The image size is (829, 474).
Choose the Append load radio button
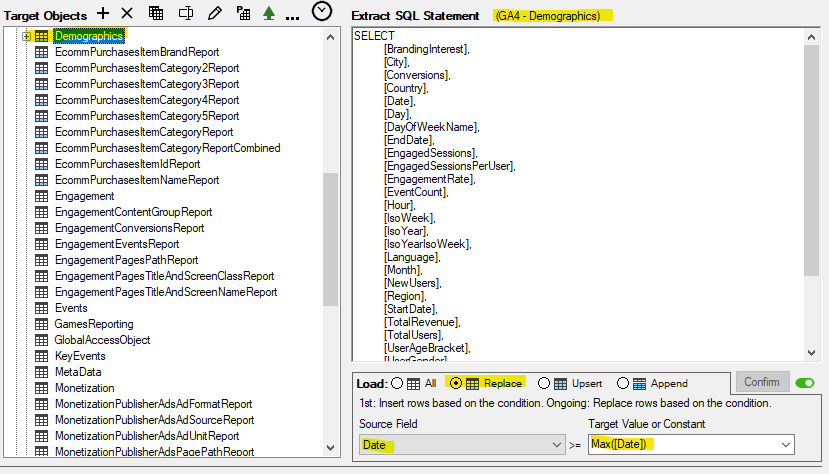(x=624, y=383)
